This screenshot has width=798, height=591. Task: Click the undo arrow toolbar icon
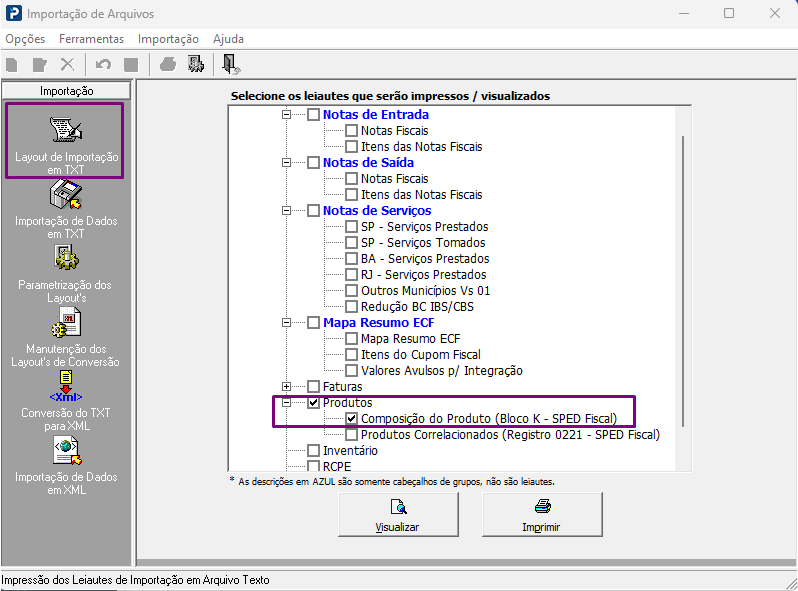[103, 65]
